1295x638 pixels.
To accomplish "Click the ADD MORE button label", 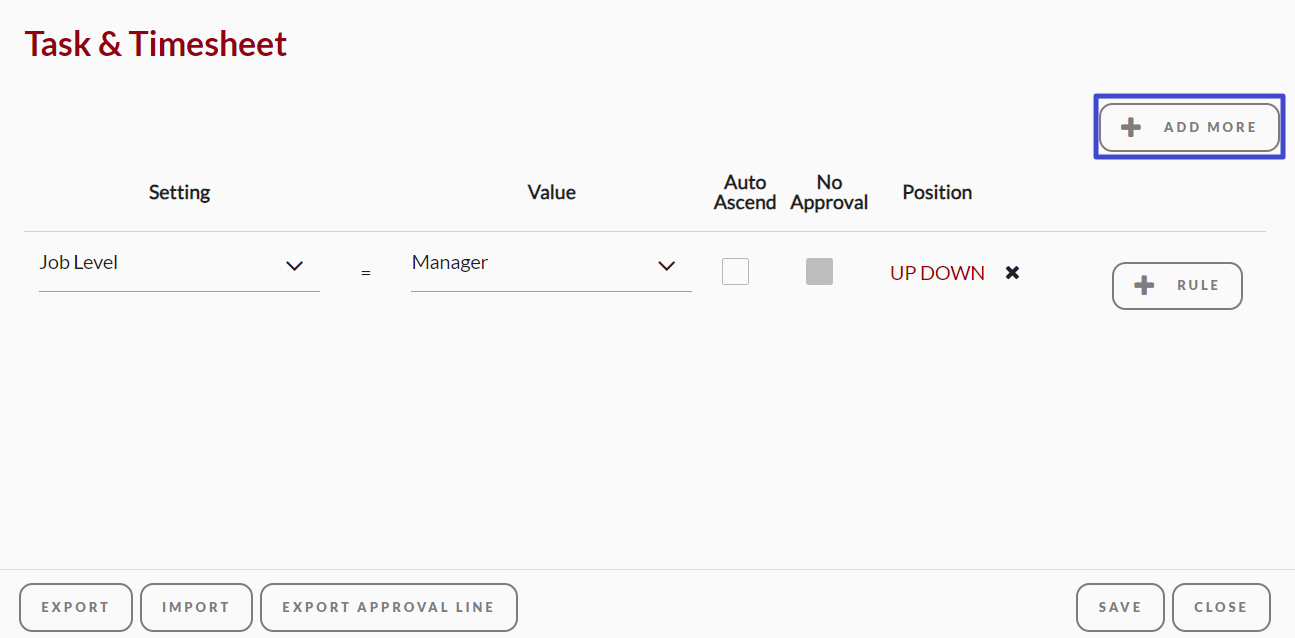I will click(x=1210, y=127).
